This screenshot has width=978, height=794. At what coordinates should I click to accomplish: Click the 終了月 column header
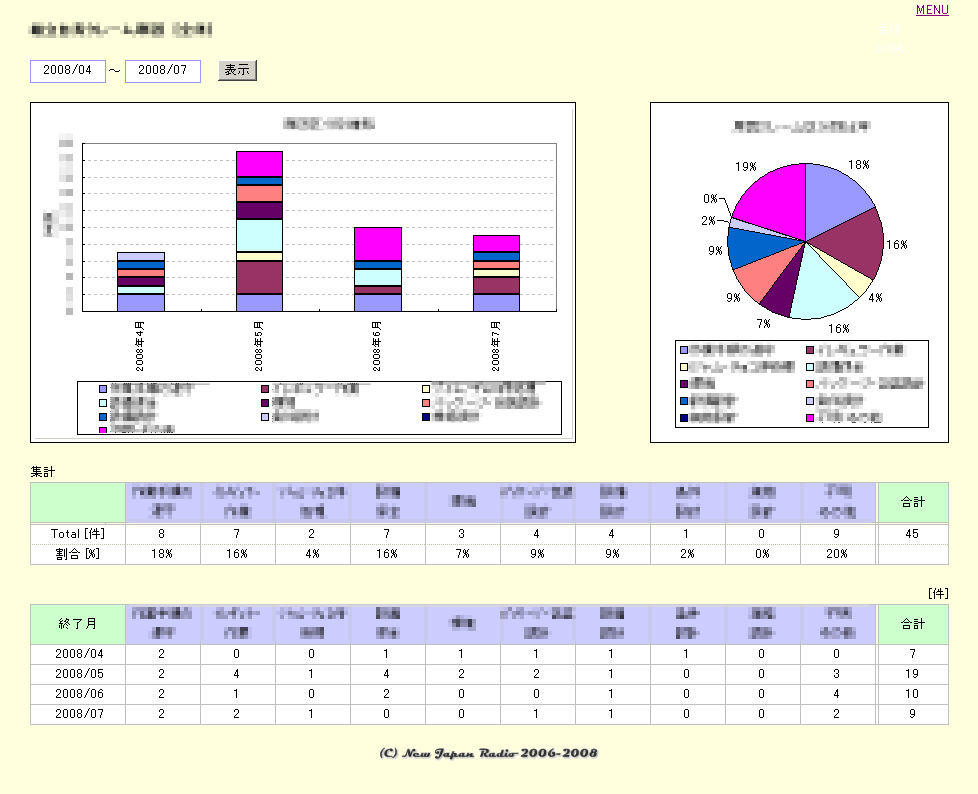coord(78,624)
